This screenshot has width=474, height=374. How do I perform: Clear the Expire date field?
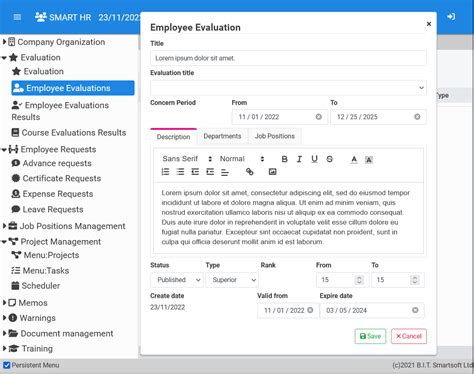pyautogui.click(x=415, y=310)
